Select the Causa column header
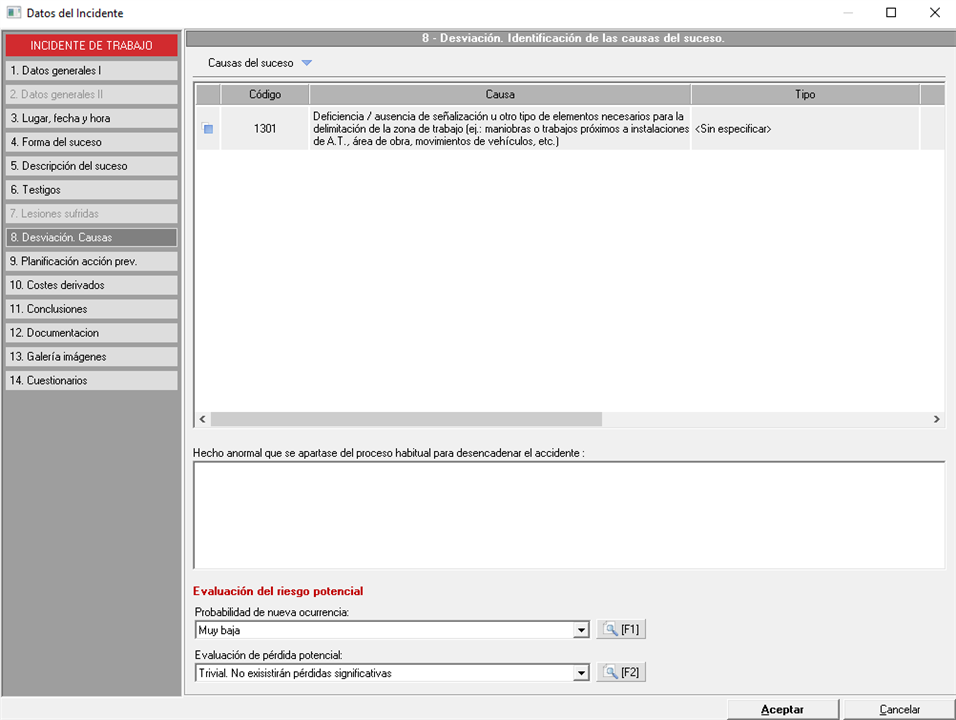 click(x=500, y=95)
